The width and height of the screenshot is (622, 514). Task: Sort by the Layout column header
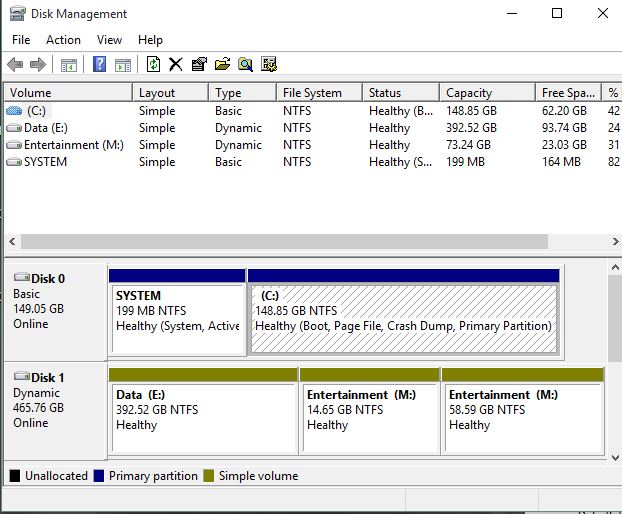pyautogui.click(x=171, y=92)
